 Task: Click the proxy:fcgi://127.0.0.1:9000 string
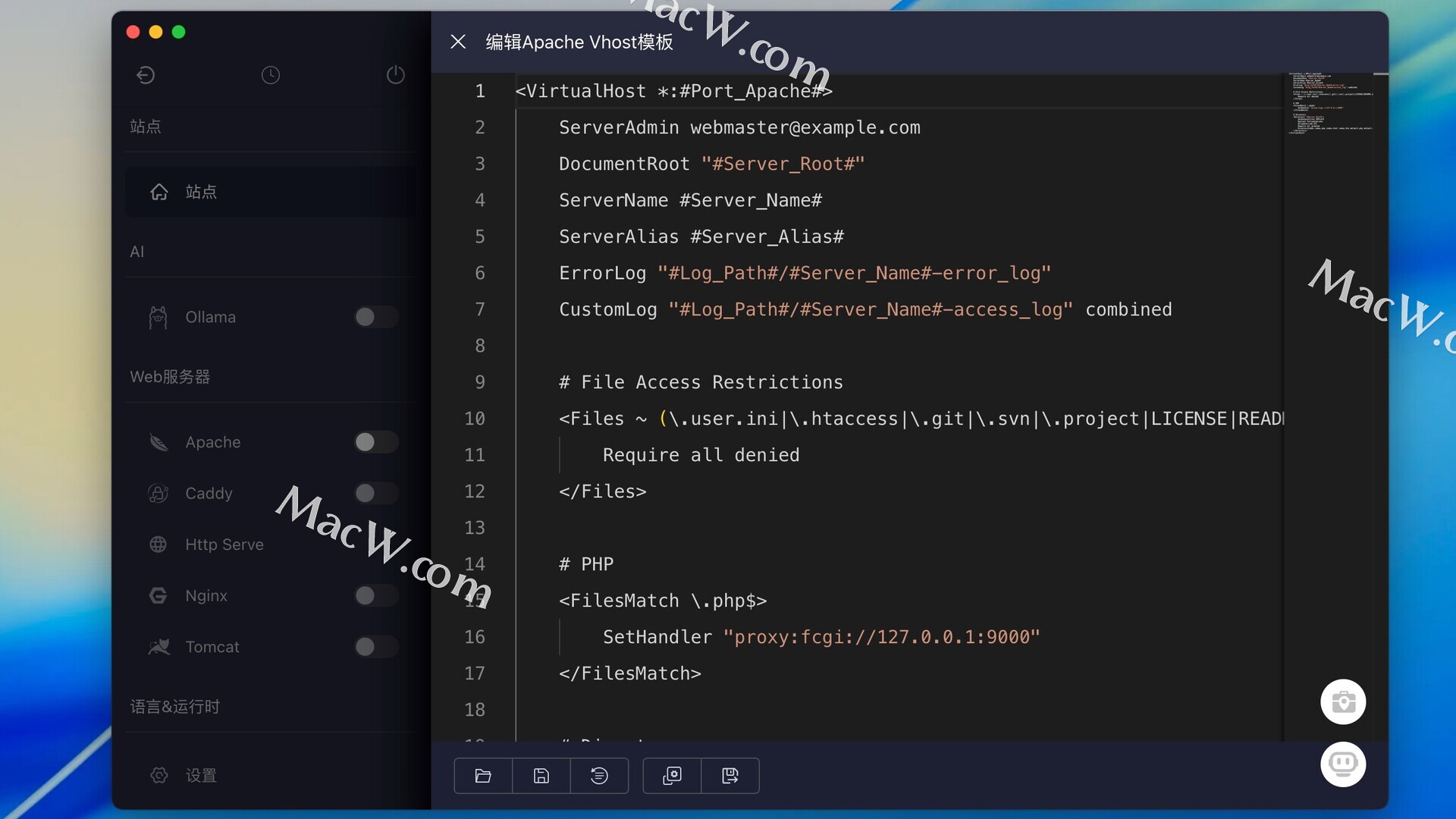click(882, 637)
